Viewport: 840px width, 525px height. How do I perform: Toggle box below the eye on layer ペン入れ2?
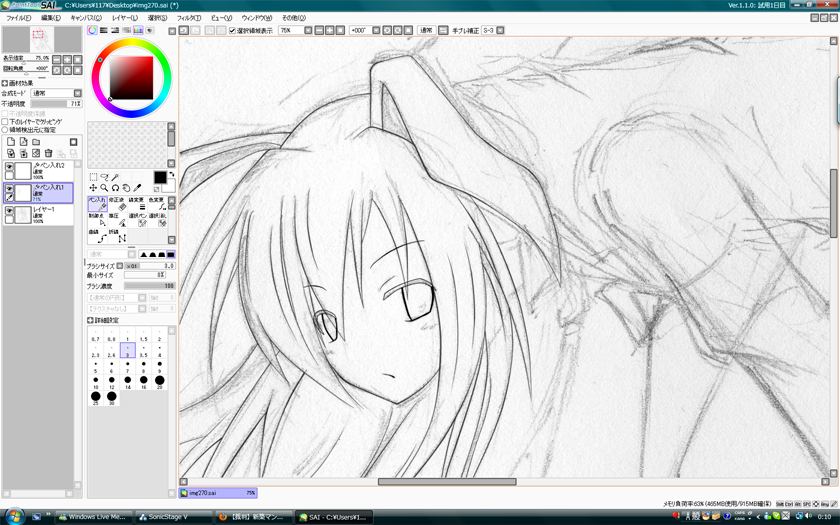point(9,176)
